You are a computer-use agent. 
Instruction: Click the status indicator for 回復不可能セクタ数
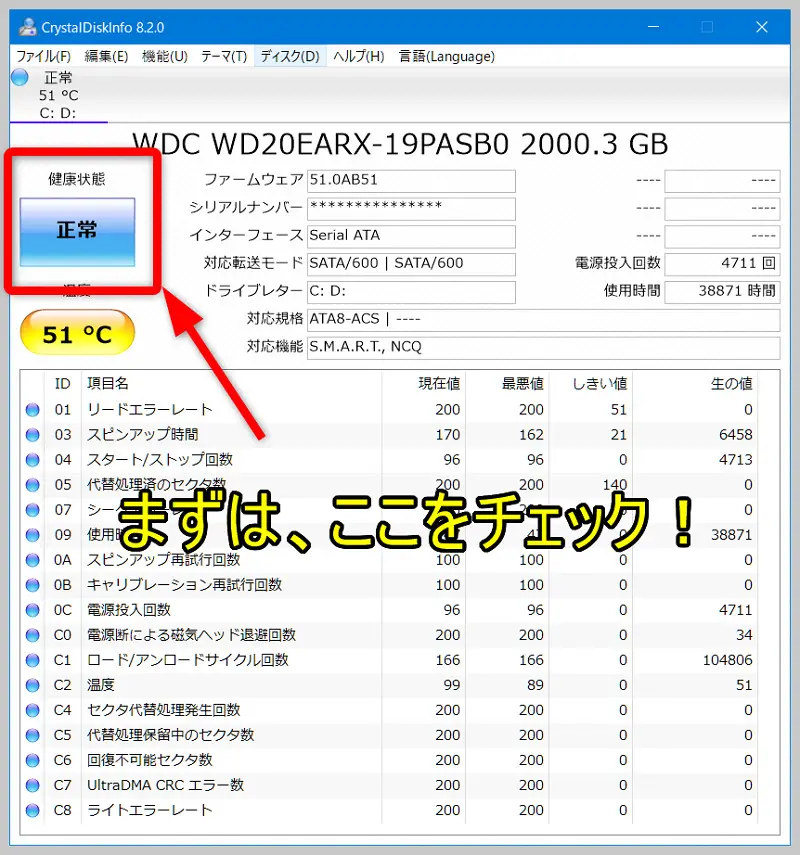click(32, 760)
